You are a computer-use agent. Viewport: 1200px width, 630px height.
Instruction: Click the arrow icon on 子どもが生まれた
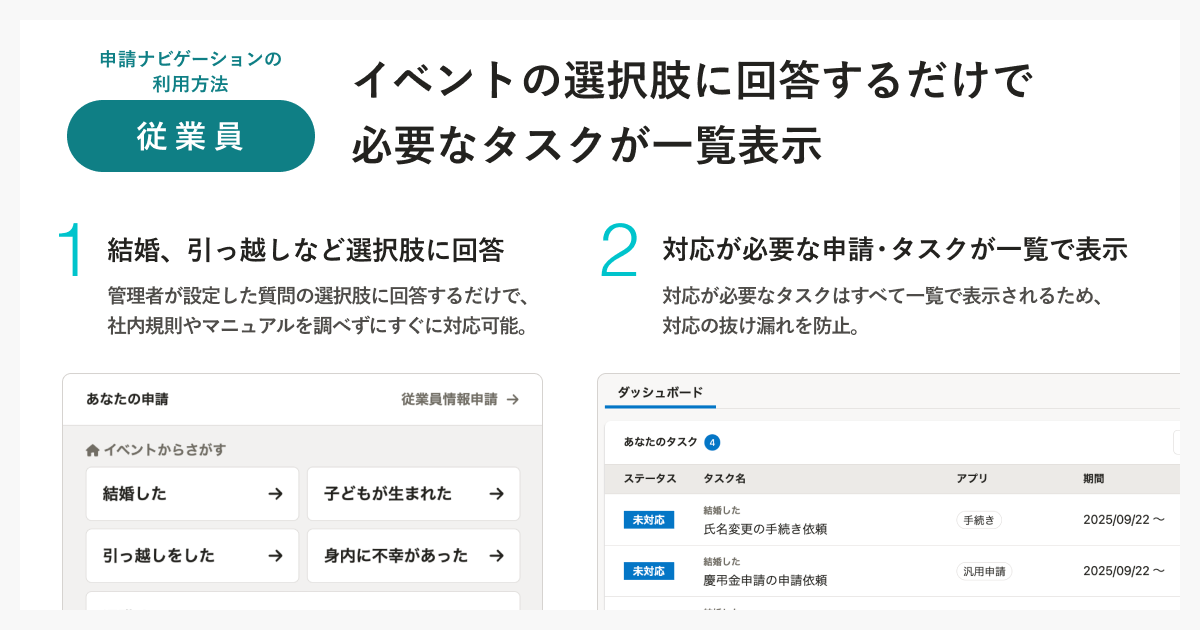tap(496, 494)
